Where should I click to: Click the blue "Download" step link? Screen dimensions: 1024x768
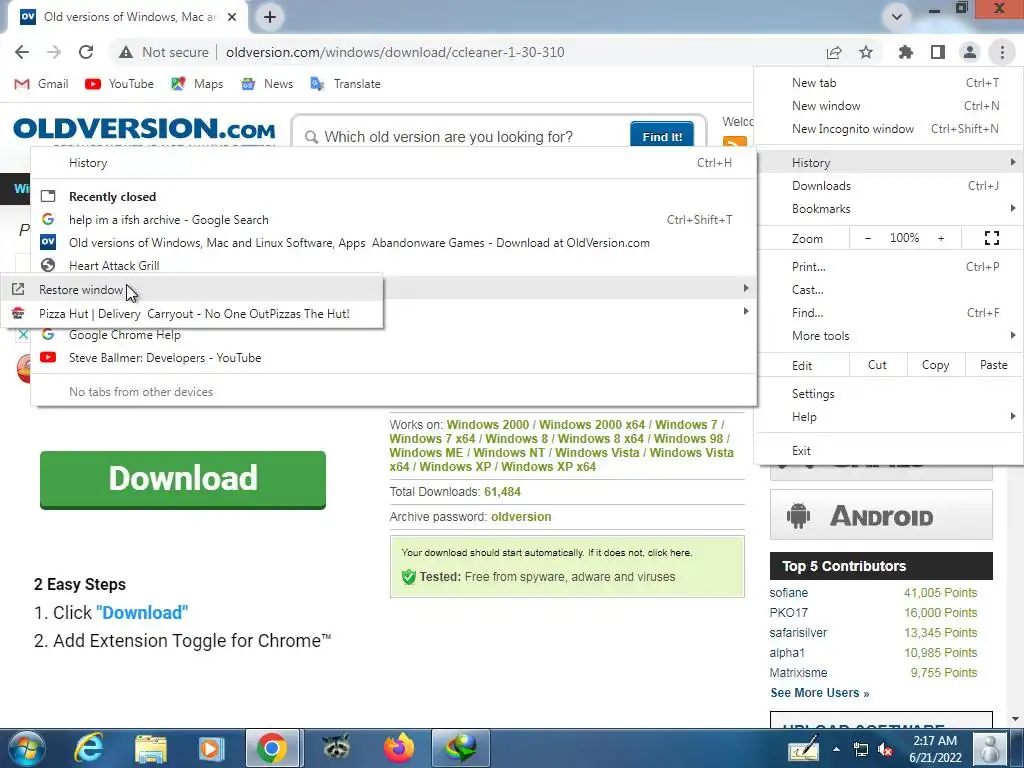tap(142, 613)
